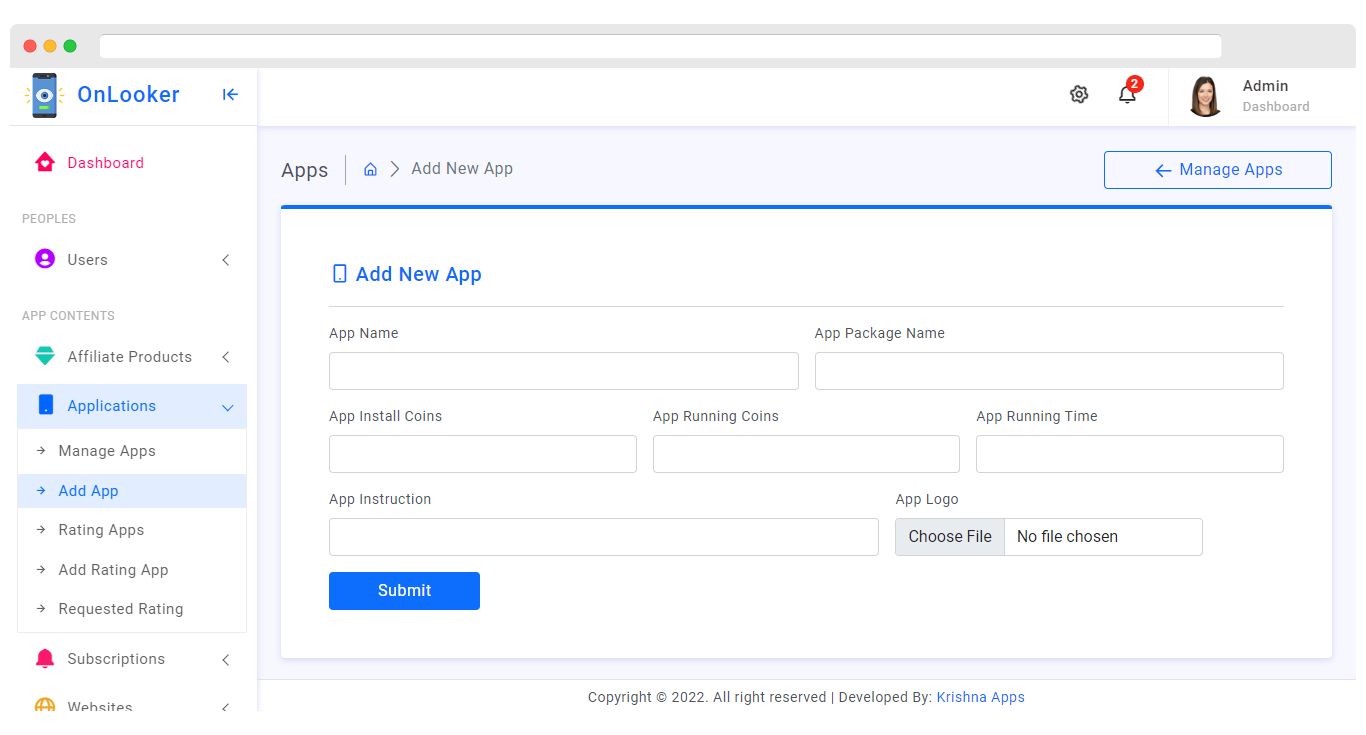Collapse the Applications menu chevron
Screen dimensions: 1366x735
pos(227,407)
